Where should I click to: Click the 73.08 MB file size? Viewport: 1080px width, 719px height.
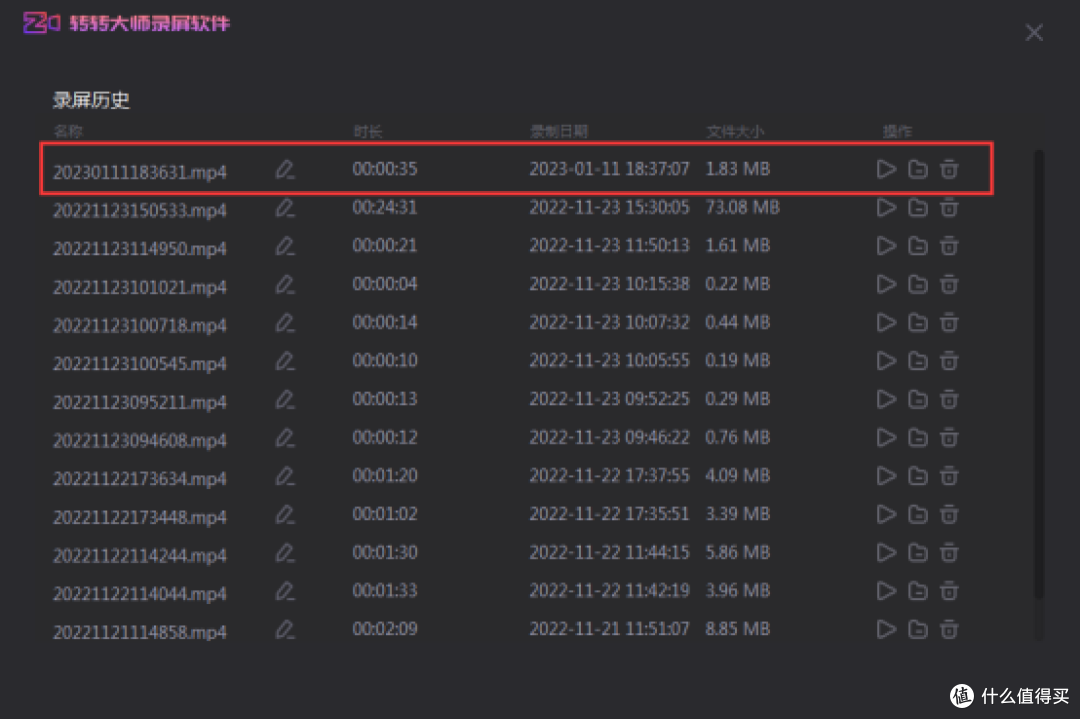point(742,207)
